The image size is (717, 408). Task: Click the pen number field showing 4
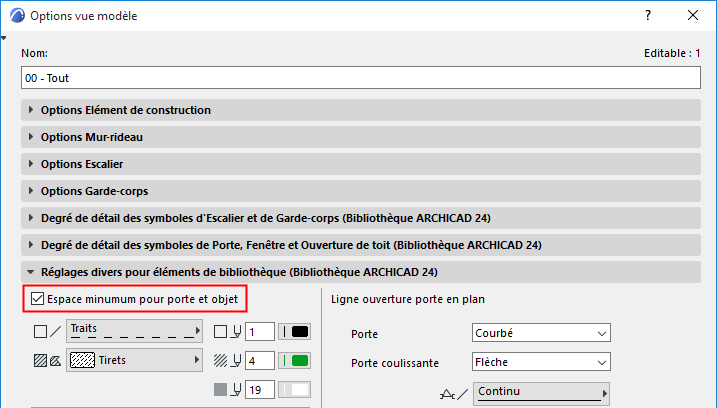(260, 361)
